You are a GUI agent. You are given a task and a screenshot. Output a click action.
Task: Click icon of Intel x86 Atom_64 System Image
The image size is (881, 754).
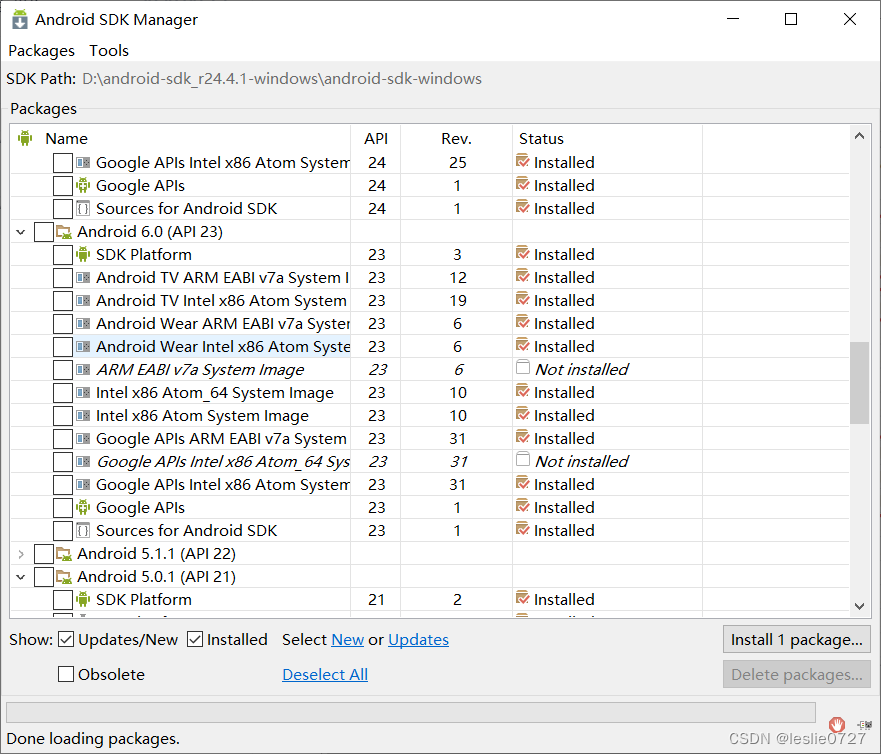(x=83, y=392)
